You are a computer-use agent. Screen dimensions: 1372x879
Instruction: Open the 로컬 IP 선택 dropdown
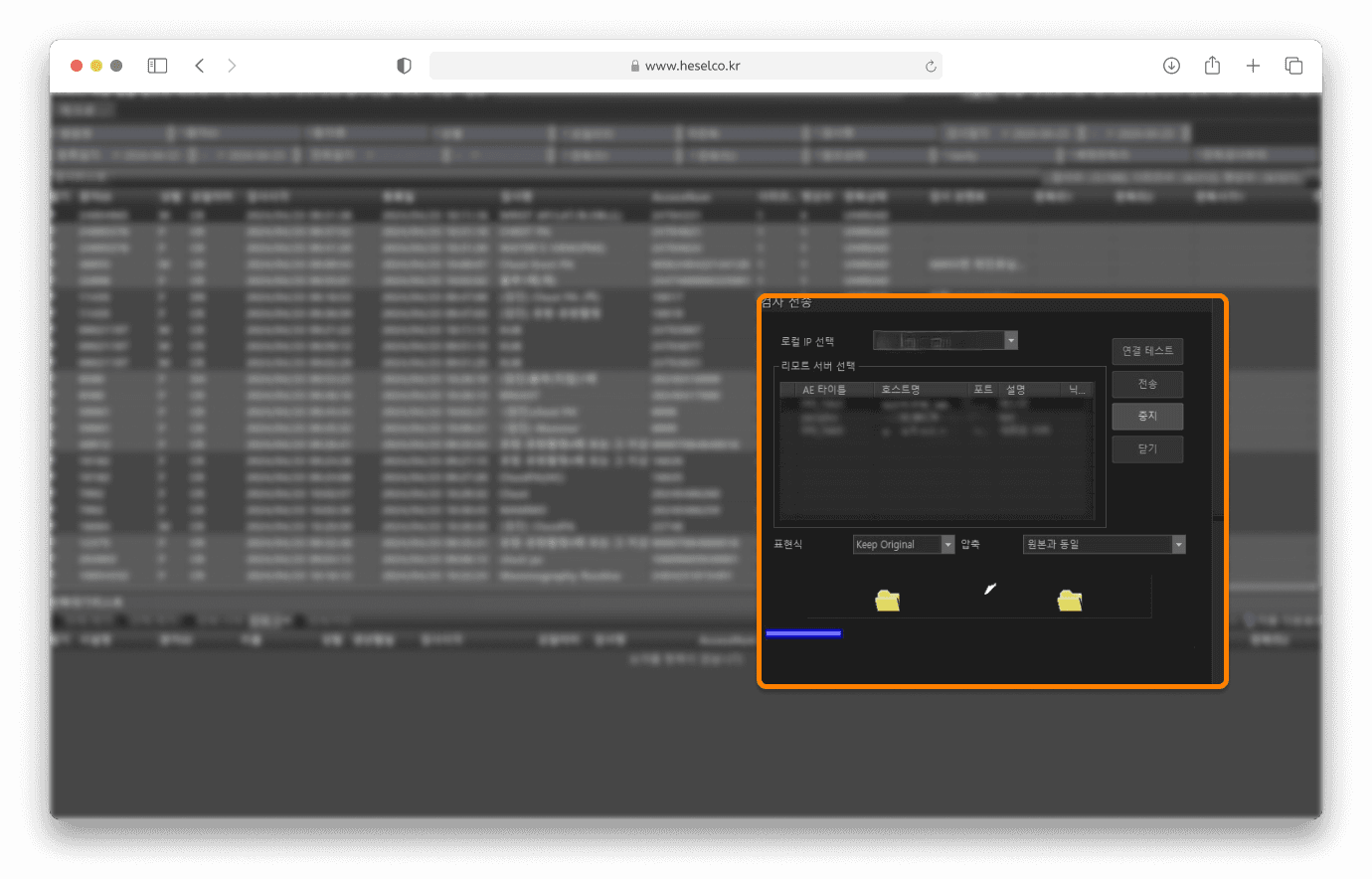pyautogui.click(x=945, y=341)
